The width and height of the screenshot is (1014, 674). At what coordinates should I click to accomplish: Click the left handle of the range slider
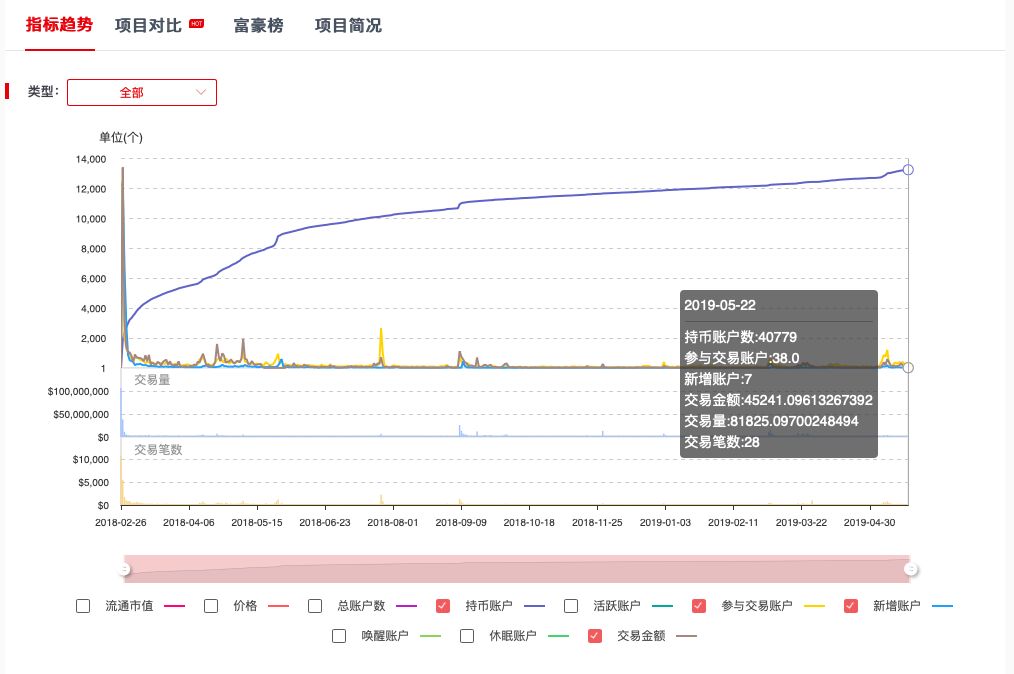pos(125,568)
